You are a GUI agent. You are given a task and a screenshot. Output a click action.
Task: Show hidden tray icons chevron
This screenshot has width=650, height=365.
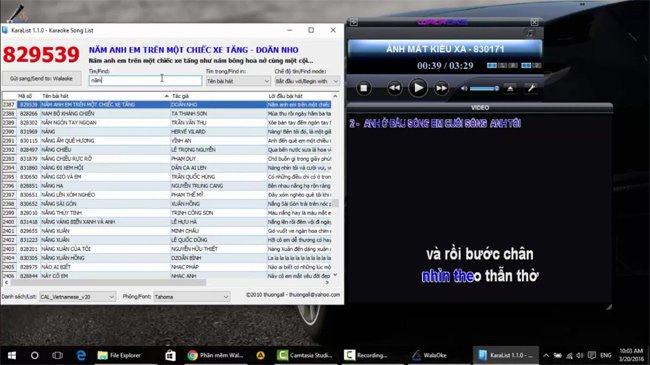point(546,355)
